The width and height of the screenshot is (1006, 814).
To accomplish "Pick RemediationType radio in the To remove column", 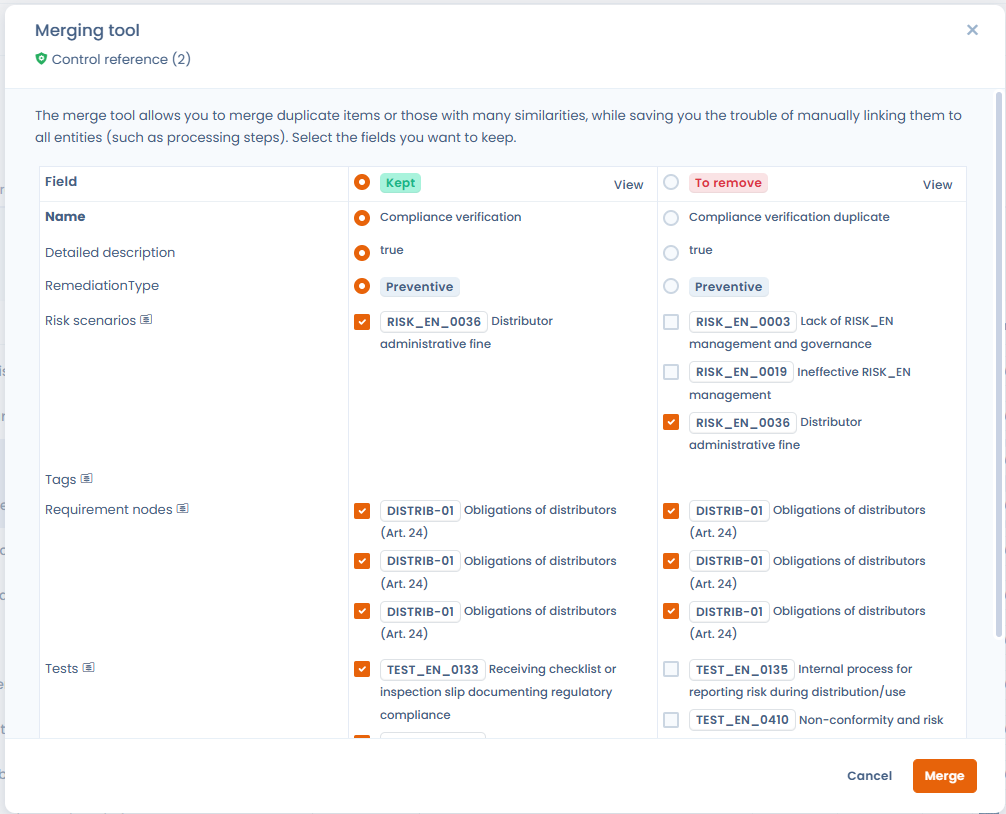I will [671, 286].
